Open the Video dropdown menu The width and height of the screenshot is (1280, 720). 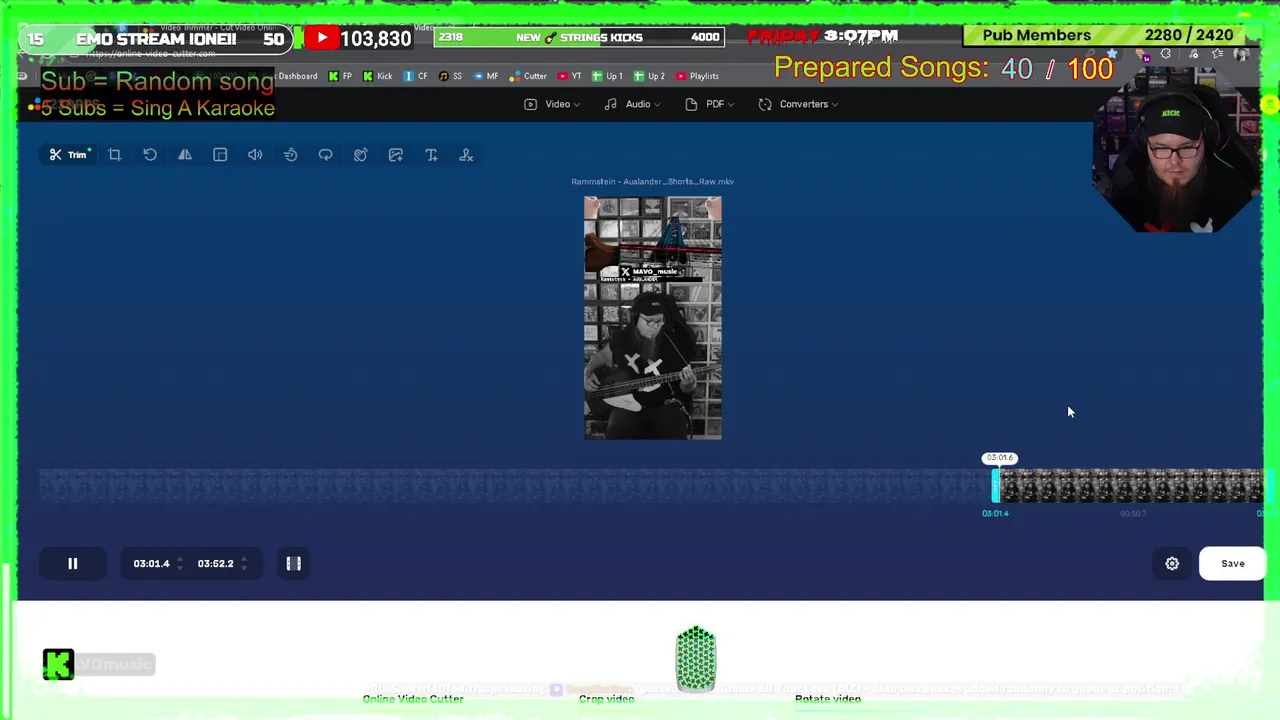pos(552,104)
